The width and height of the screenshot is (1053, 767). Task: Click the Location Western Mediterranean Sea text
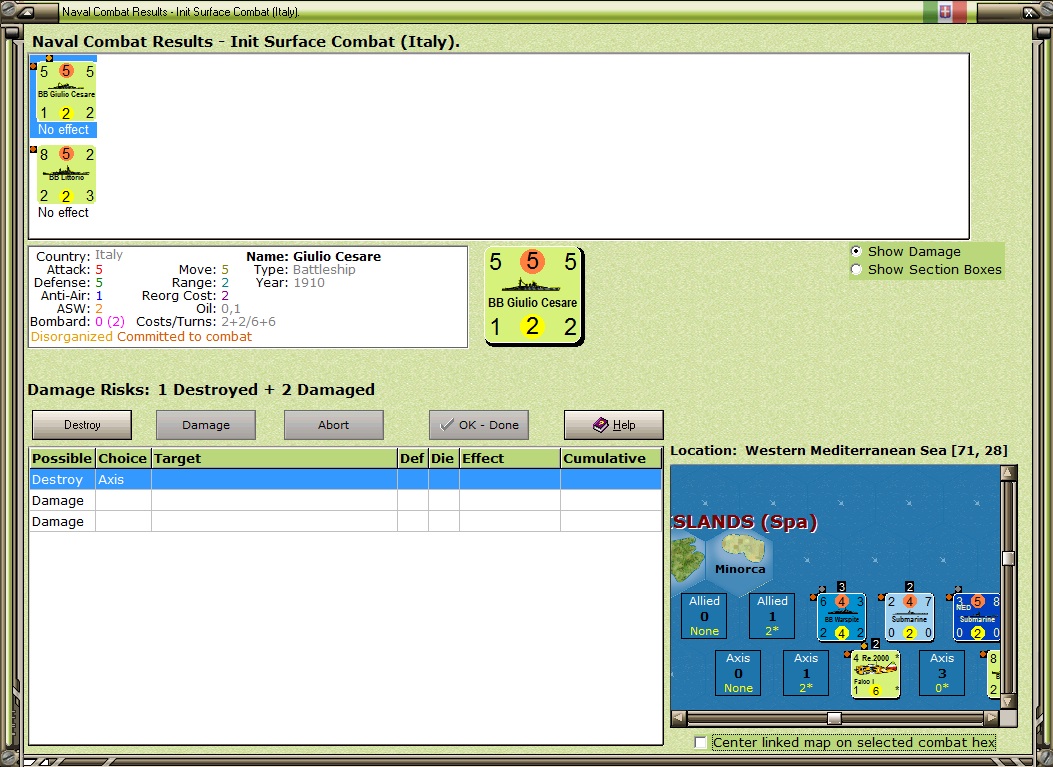[x=839, y=450]
